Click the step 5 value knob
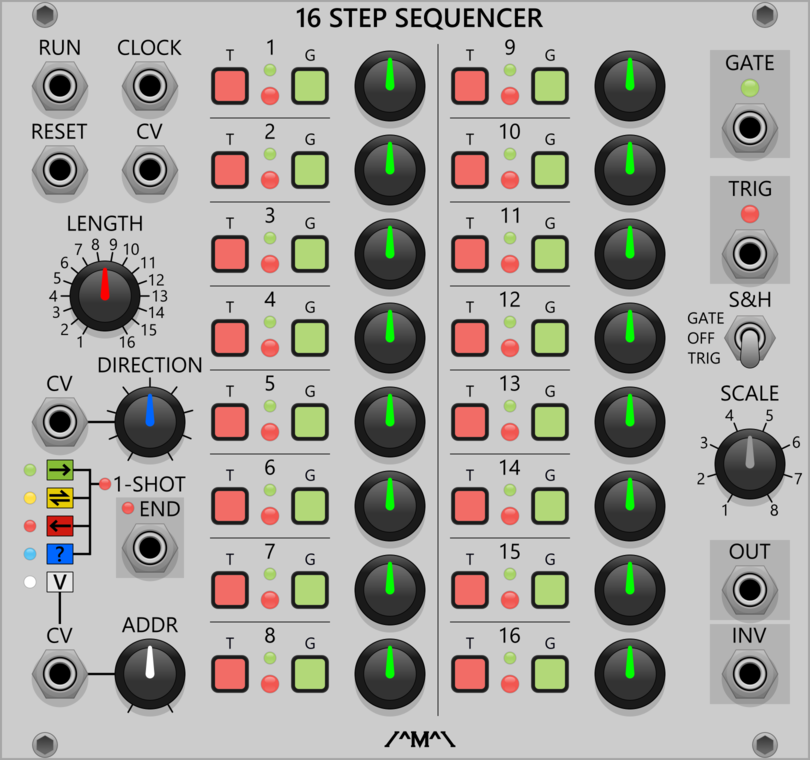Image resolution: width=810 pixels, height=760 pixels. pos(390,422)
